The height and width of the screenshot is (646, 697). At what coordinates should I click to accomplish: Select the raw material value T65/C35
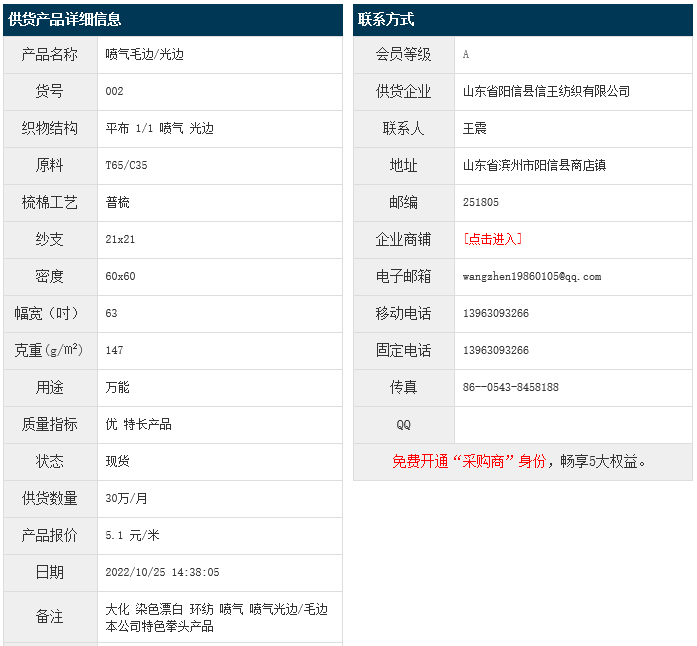[x=126, y=165]
